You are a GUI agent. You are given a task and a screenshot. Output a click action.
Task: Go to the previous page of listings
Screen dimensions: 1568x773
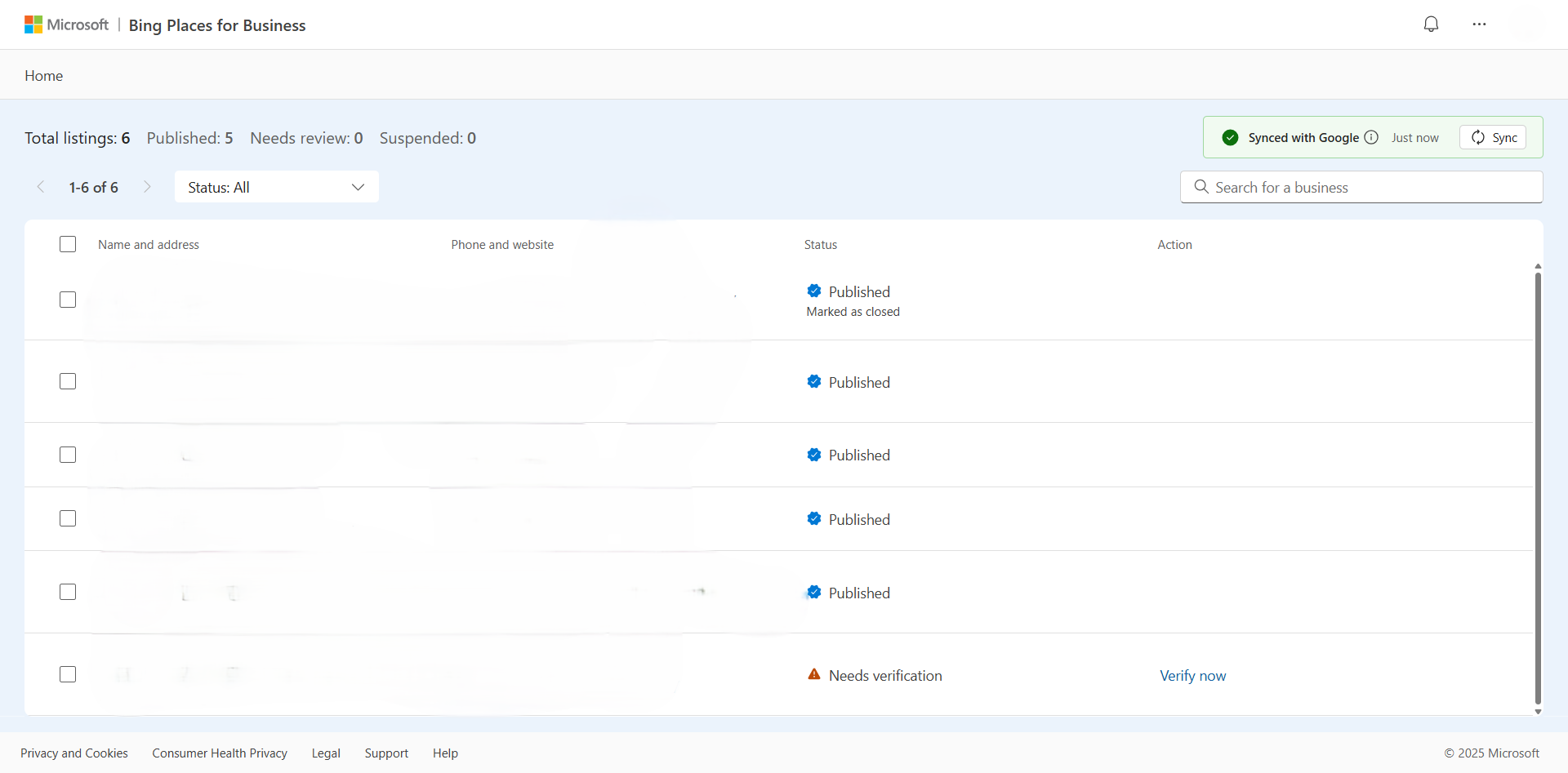click(41, 187)
